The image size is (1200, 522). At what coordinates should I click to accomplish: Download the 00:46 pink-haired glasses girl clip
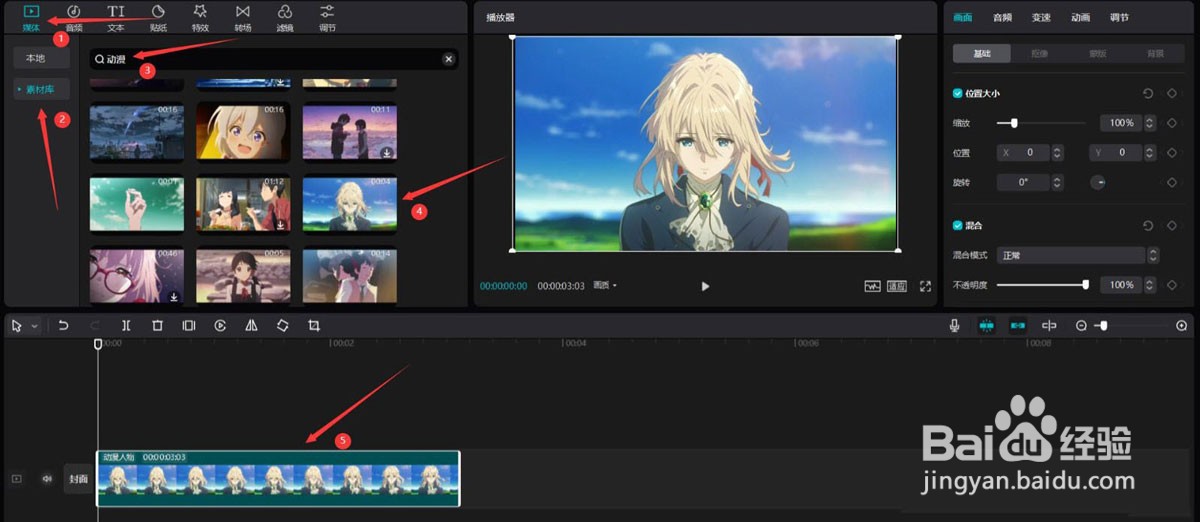point(173,296)
